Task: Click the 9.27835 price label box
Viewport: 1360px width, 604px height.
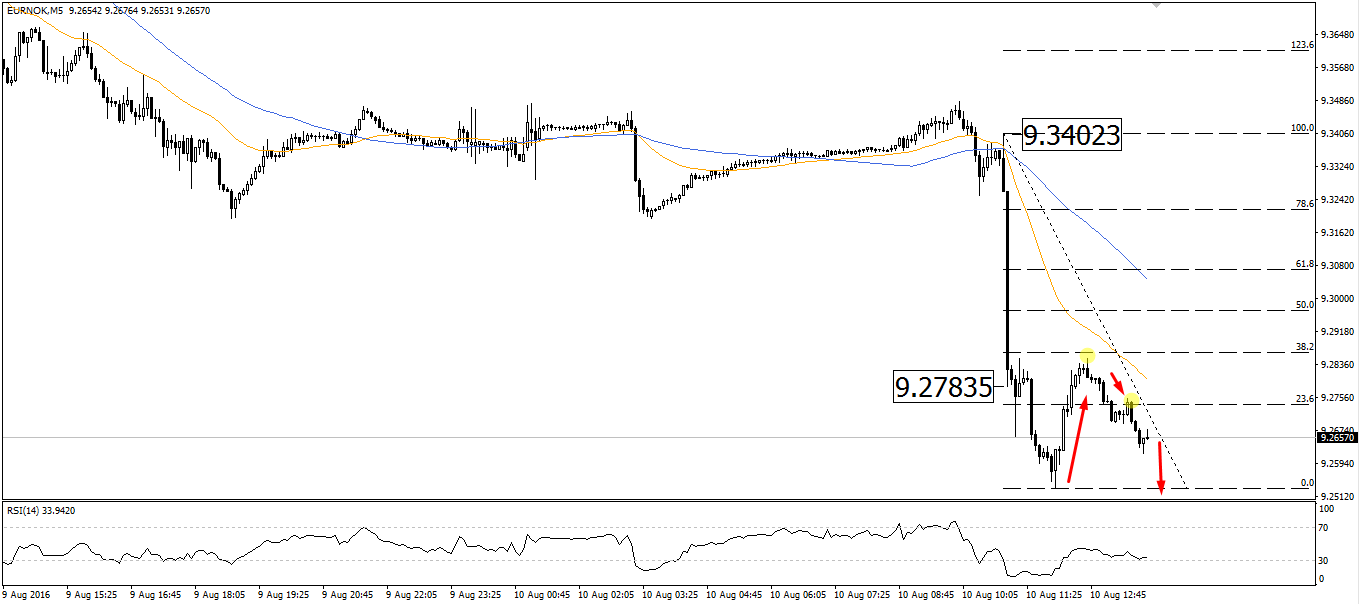Action: pos(944,387)
